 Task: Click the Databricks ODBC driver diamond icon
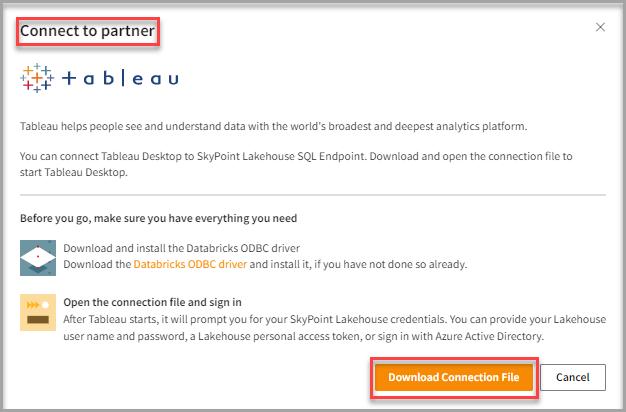tap(38, 257)
